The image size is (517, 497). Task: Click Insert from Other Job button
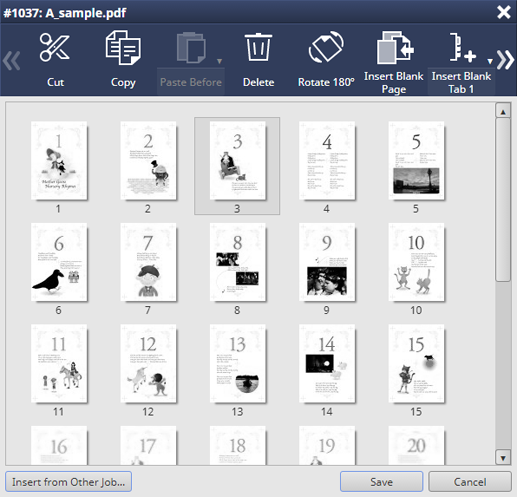coord(68,482)
